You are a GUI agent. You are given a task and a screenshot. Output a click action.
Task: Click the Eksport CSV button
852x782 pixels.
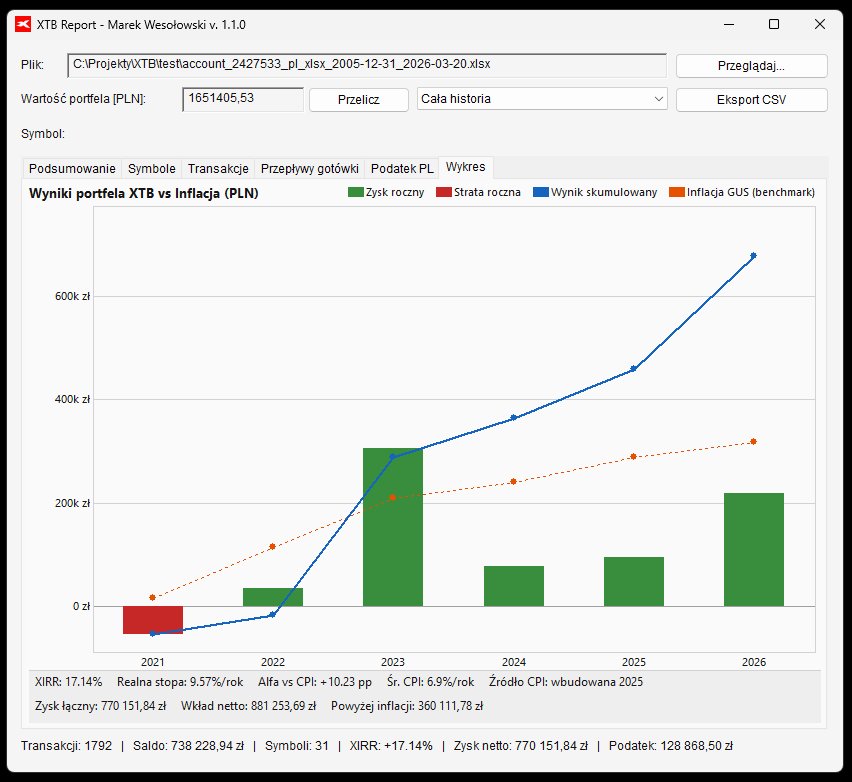[751, 99]
